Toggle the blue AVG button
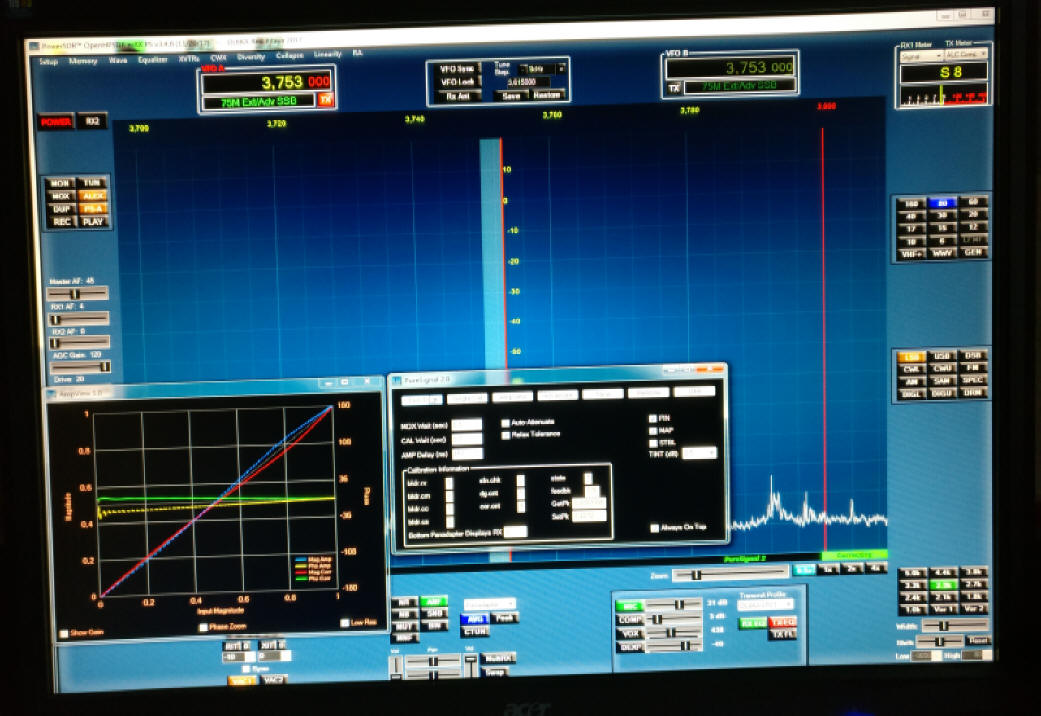 [x=475, y=619]
